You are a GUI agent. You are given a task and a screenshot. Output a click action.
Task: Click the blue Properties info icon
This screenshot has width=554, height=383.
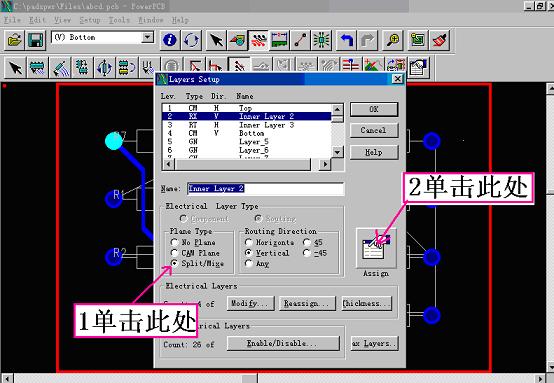[170, 40]
